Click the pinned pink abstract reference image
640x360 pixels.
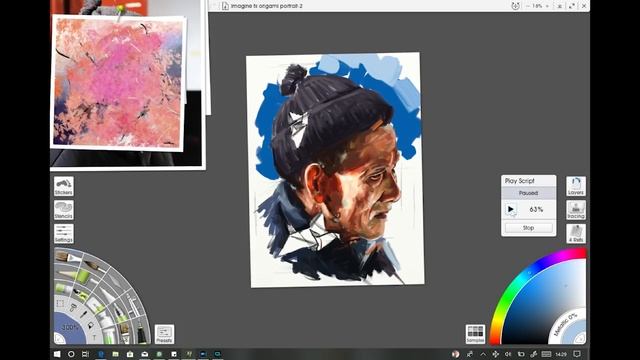(x=118, y=83)
